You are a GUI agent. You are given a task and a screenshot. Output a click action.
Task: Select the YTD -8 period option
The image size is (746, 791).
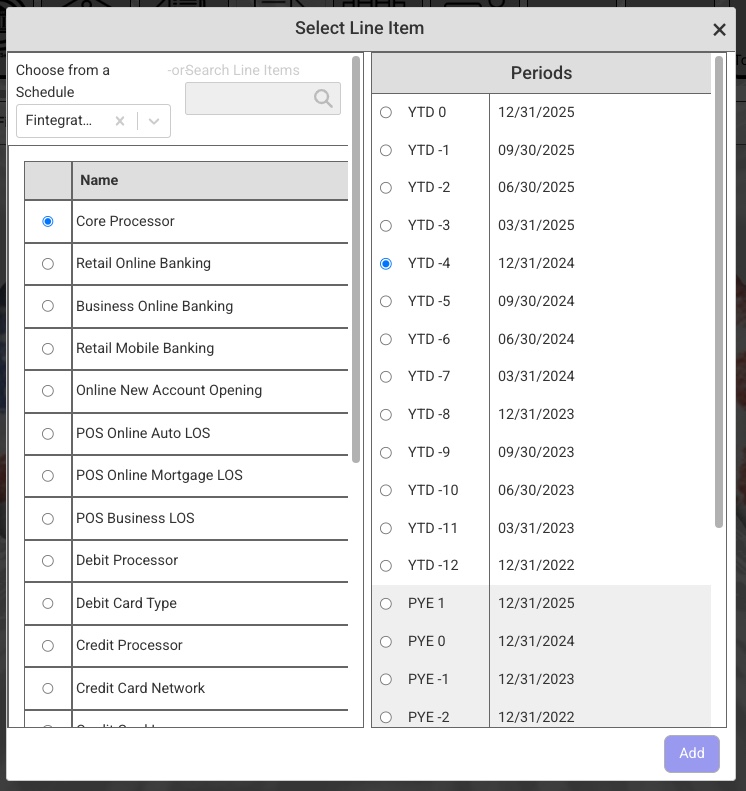click(386, 415)
